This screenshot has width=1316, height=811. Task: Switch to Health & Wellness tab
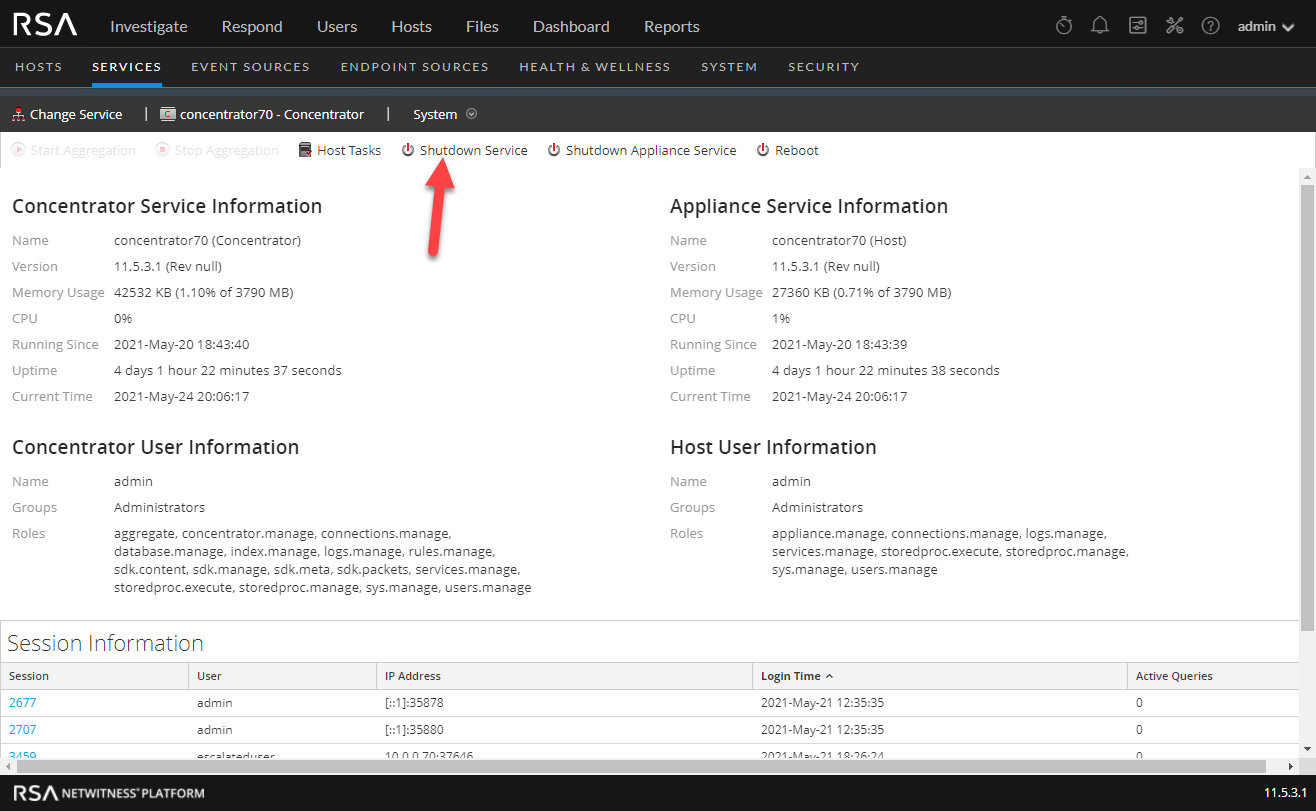[594, 67]
